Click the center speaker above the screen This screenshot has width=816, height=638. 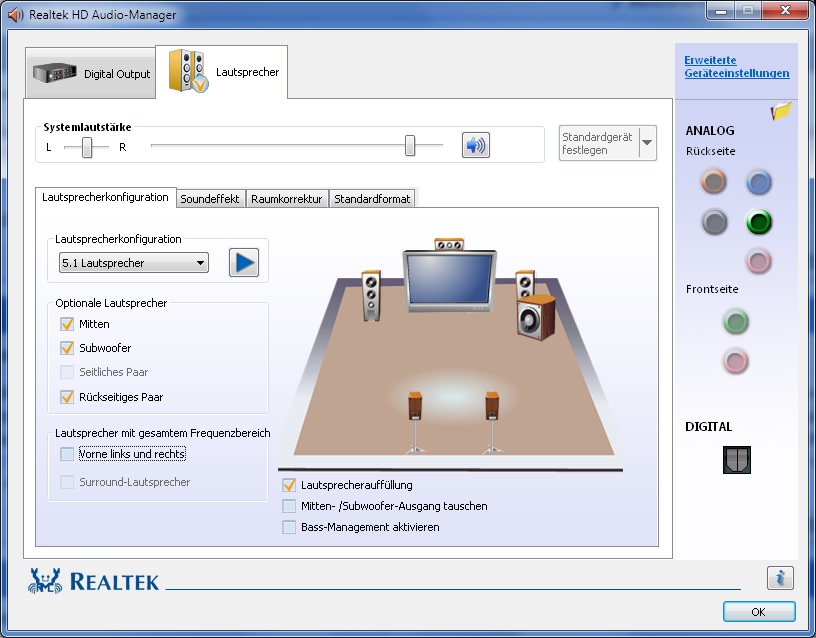(449, 244)
